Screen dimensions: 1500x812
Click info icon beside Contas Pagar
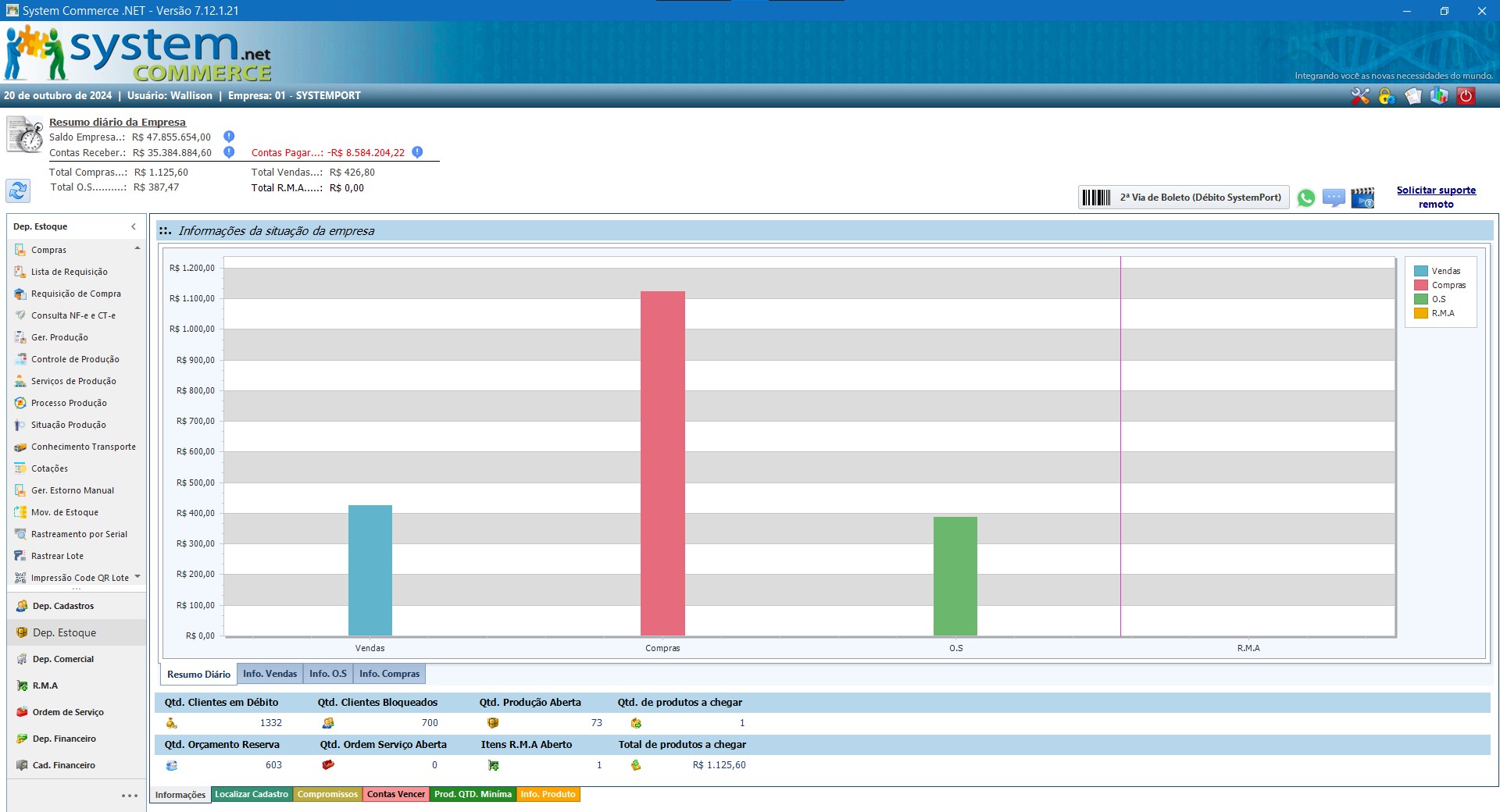[417, 152]
